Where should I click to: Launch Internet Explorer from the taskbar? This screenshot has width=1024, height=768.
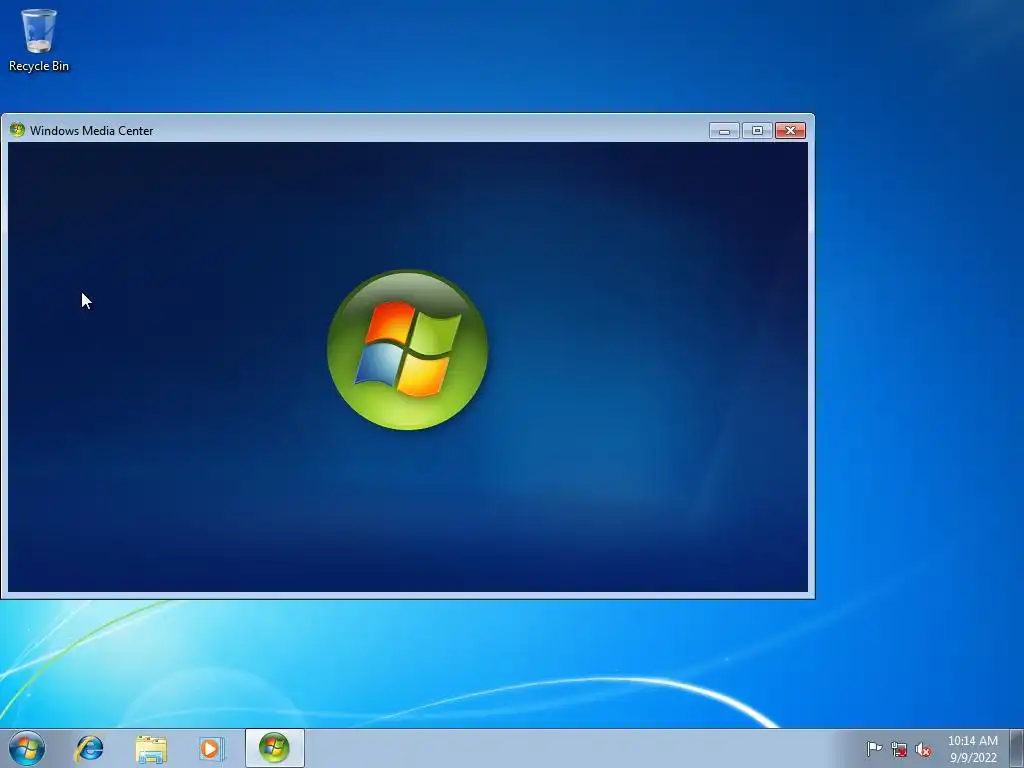point(89,748)
